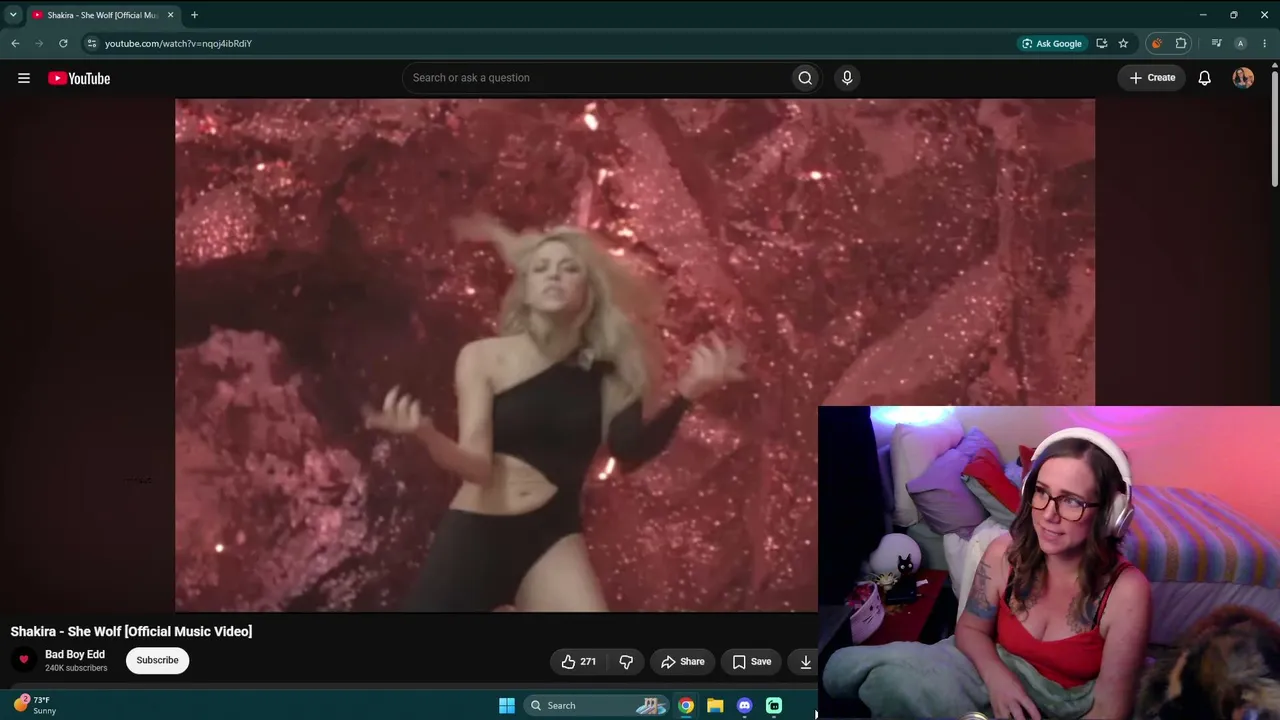The width and height of the screenshot is (1280, 720).
Task: Open the Chrome three-dot menu
Action: pos(1265,43)
